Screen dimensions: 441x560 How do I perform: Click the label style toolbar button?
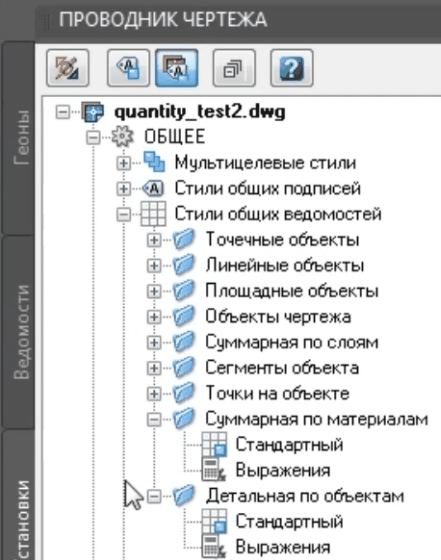(129, 68)
